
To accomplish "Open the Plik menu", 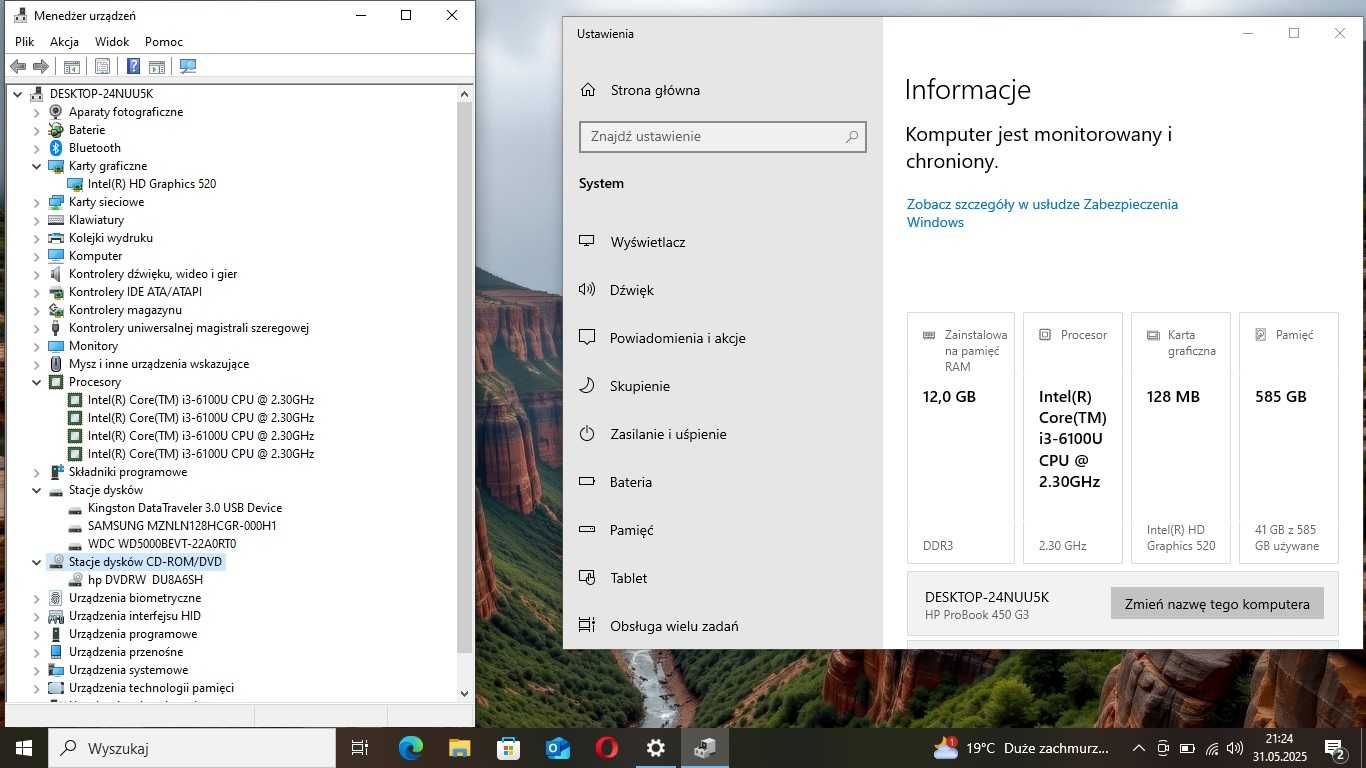I will click(25, 42).
